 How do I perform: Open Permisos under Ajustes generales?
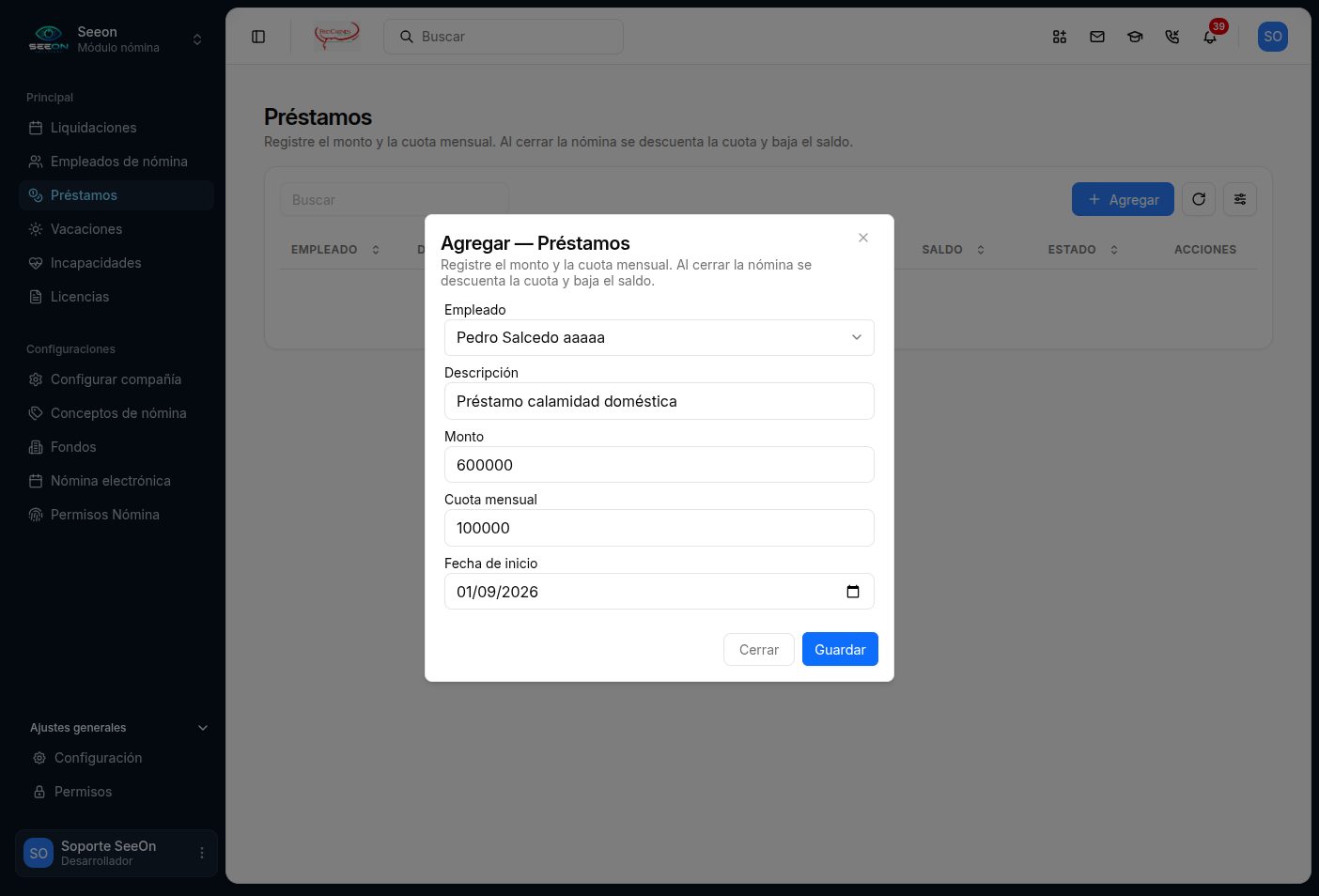pos(120,792)
